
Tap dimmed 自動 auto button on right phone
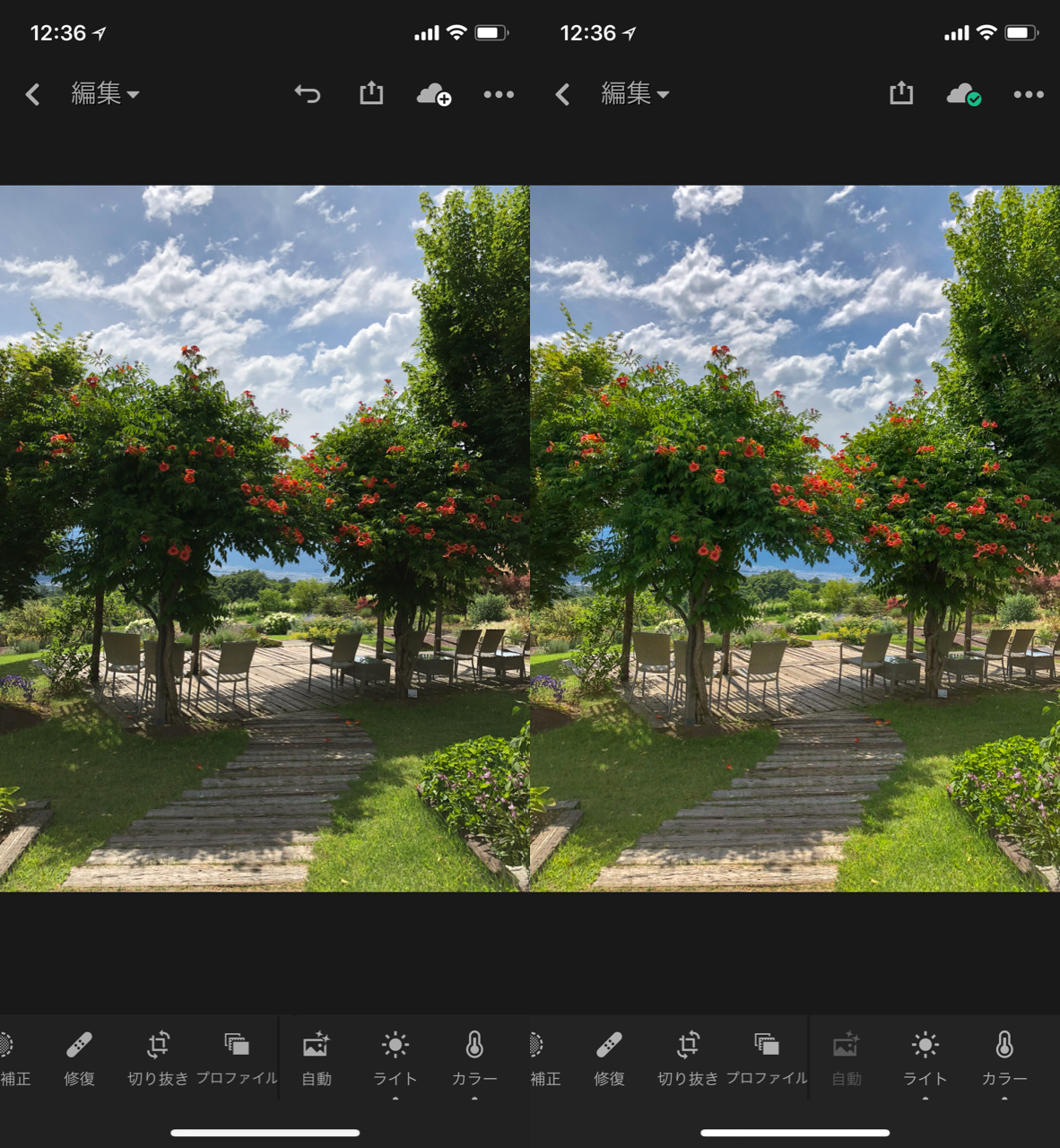(847, 1059)
